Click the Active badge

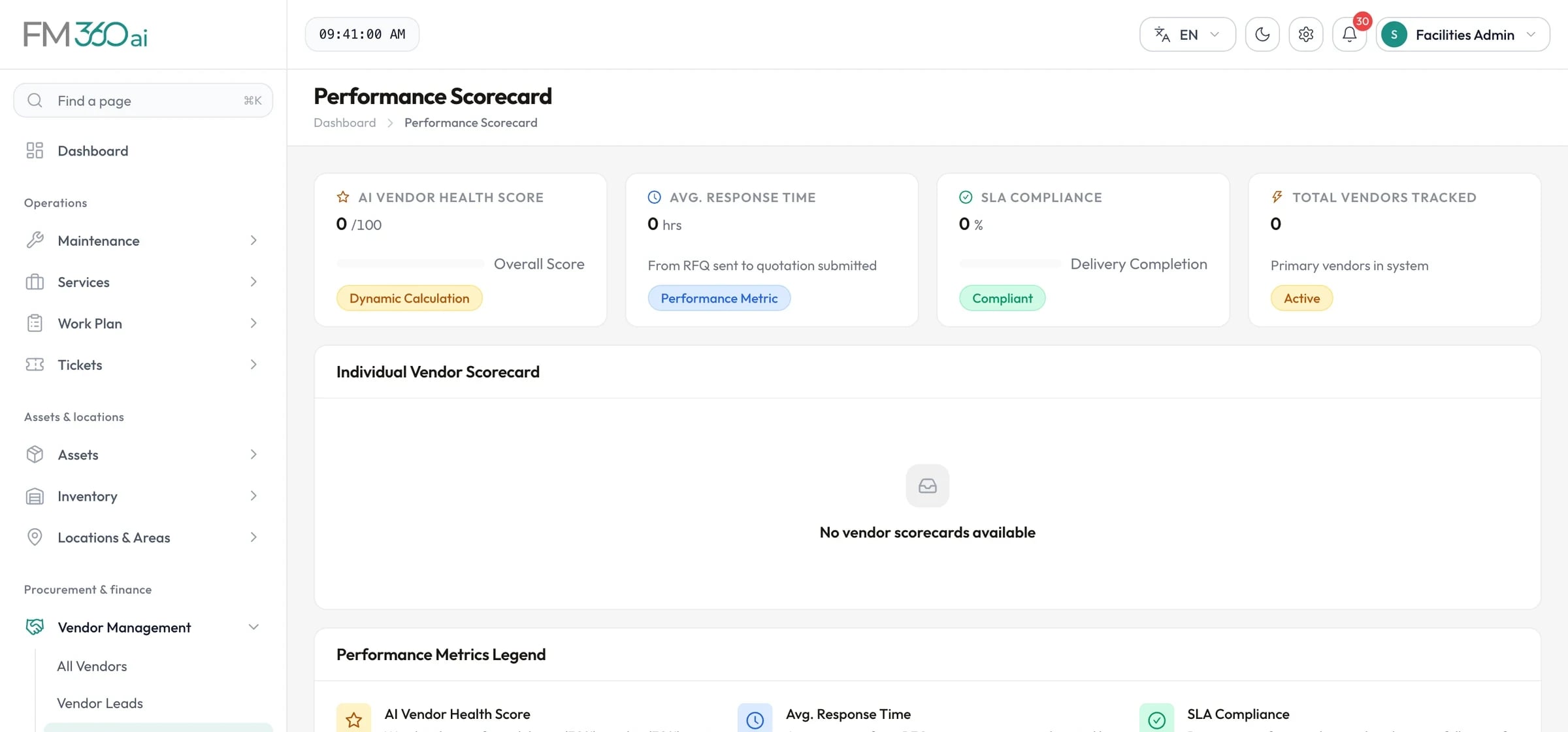coord(1301,298)
